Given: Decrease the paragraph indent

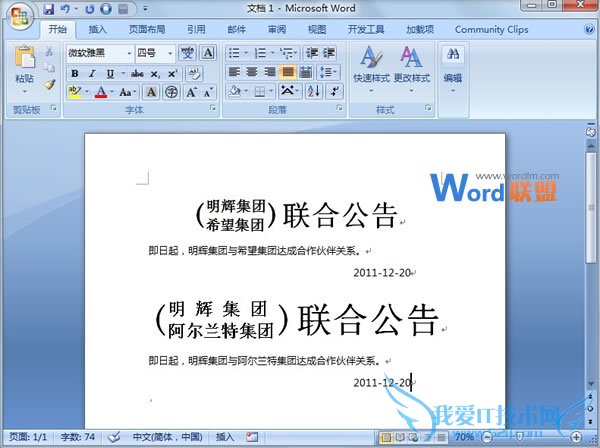Looking at the screenshot, I should 312,53.
